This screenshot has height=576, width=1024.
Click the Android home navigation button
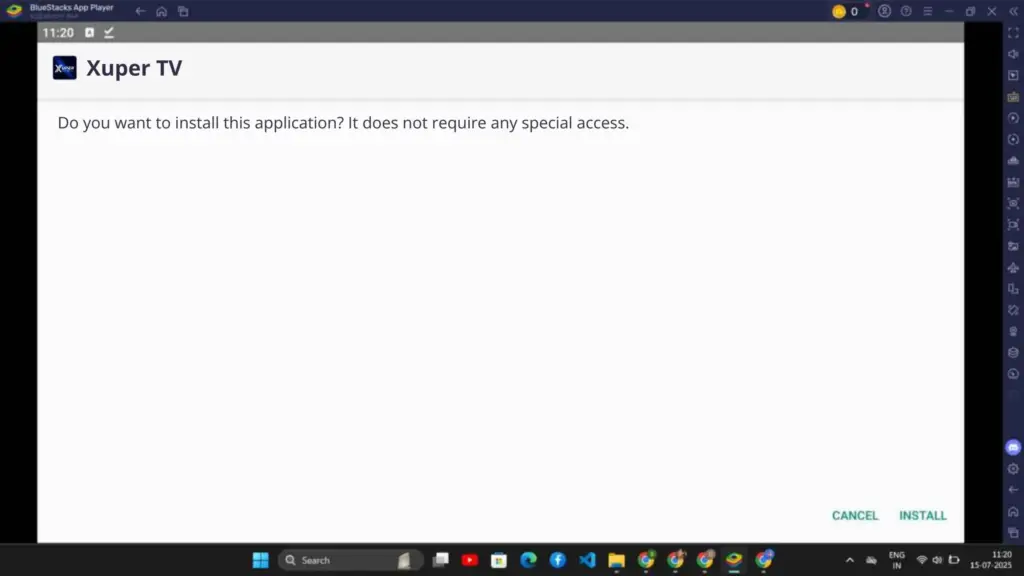click(x=161, y=11)
